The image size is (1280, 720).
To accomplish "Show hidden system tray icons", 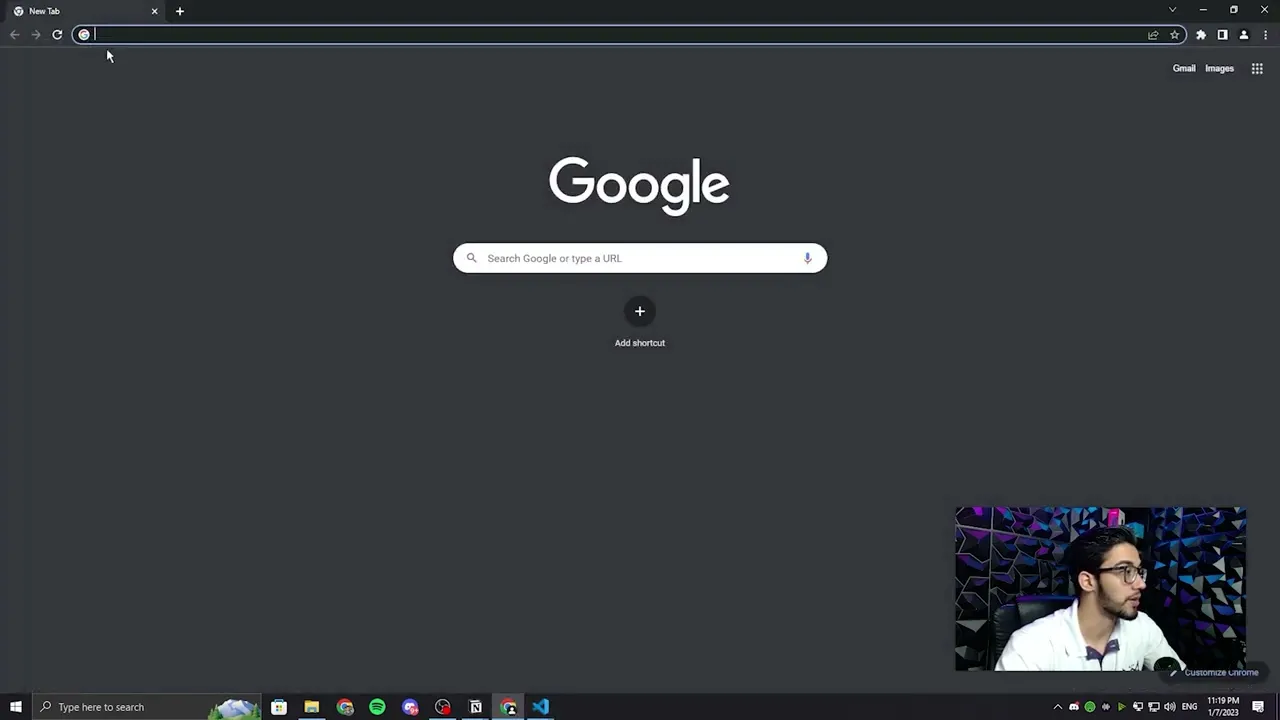I will coord(1058,707).
